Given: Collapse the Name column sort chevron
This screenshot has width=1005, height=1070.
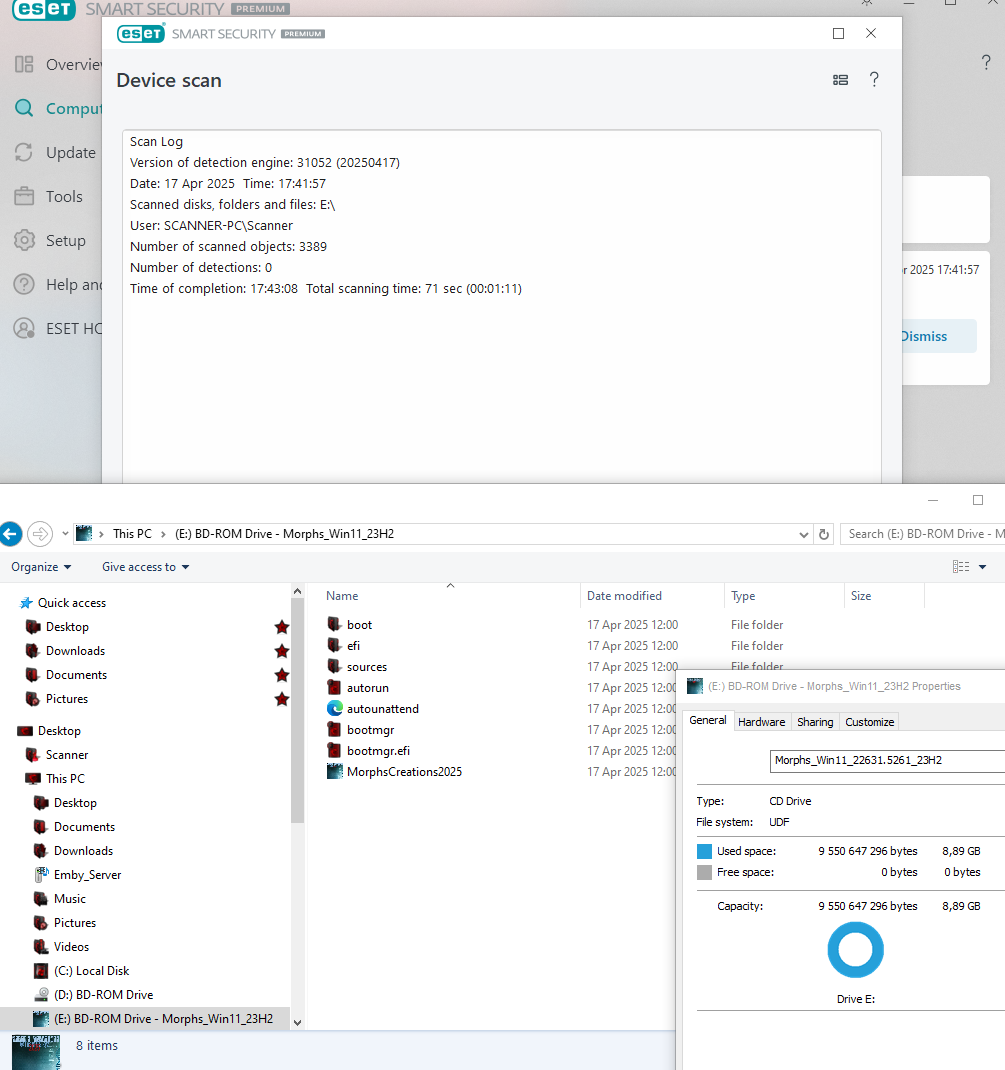Looking at the screenshot, I should pyautogui.click(x=450, y=586).
